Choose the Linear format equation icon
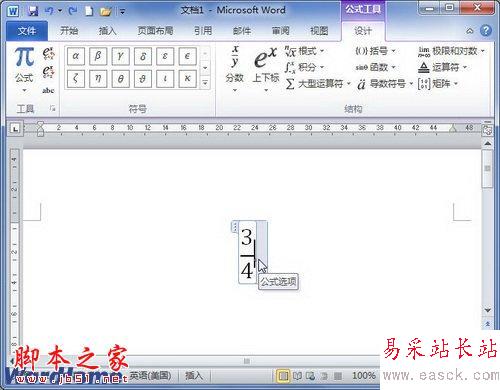Viewport: 500px width, 390px height. [48, 72]
